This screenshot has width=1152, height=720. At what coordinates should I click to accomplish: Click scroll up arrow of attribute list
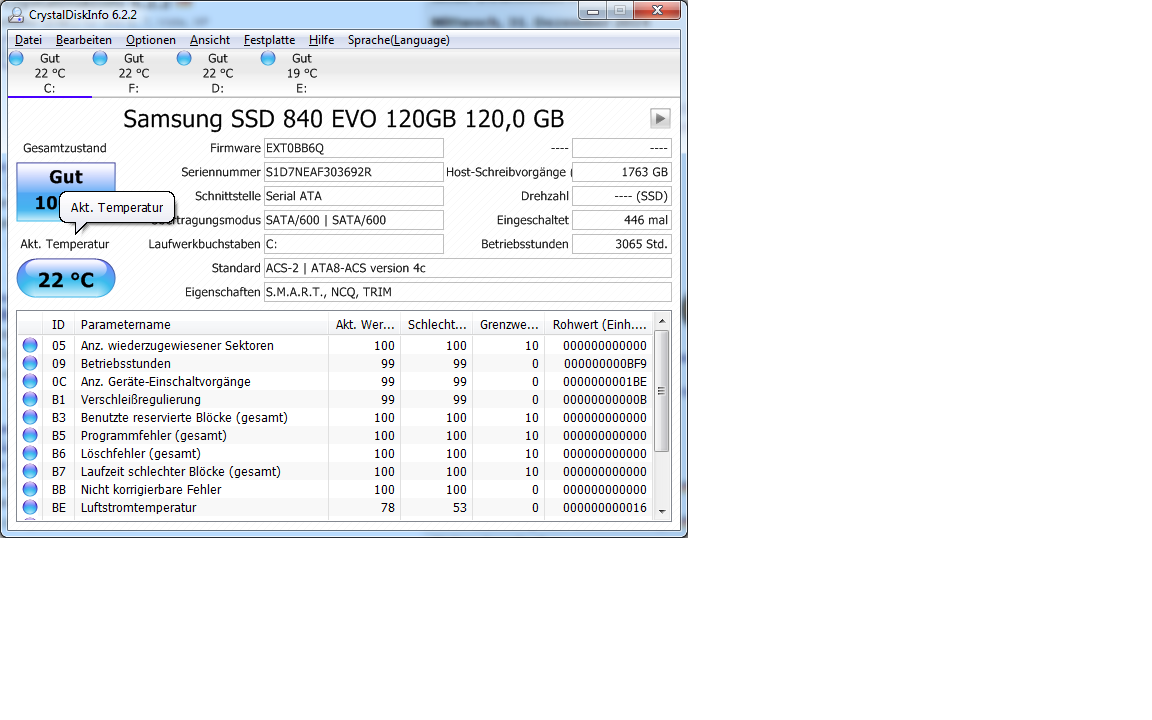pos(662,321)
